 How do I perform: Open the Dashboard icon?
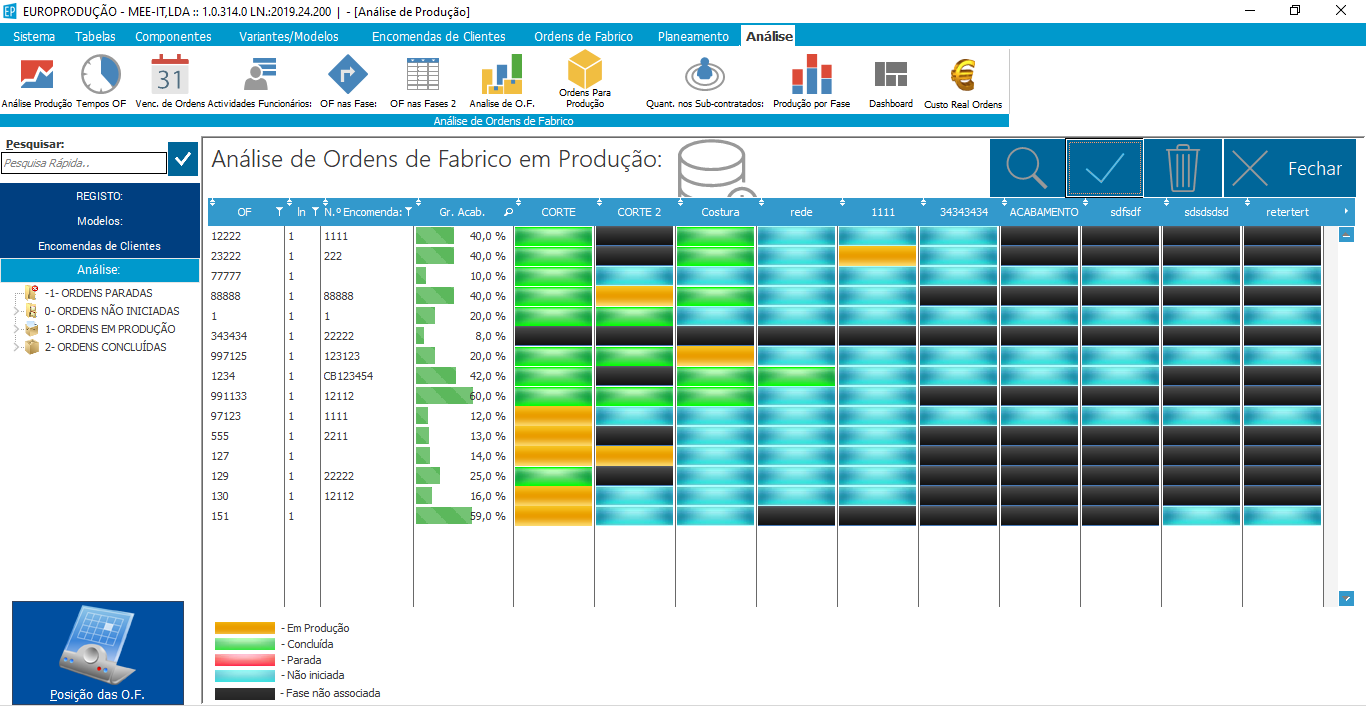890,75
